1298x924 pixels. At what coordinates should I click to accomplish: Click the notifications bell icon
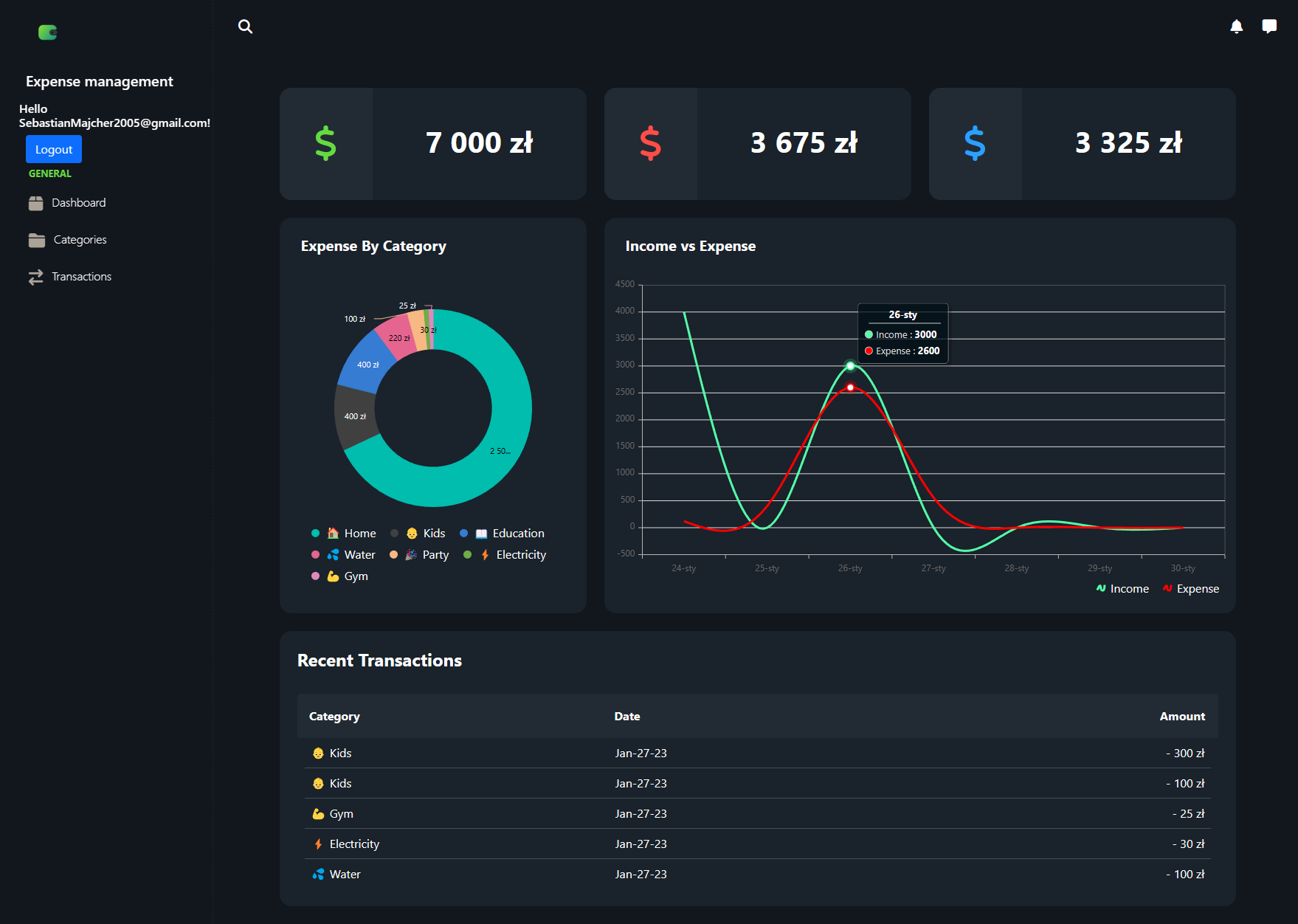pos(1237,27)
